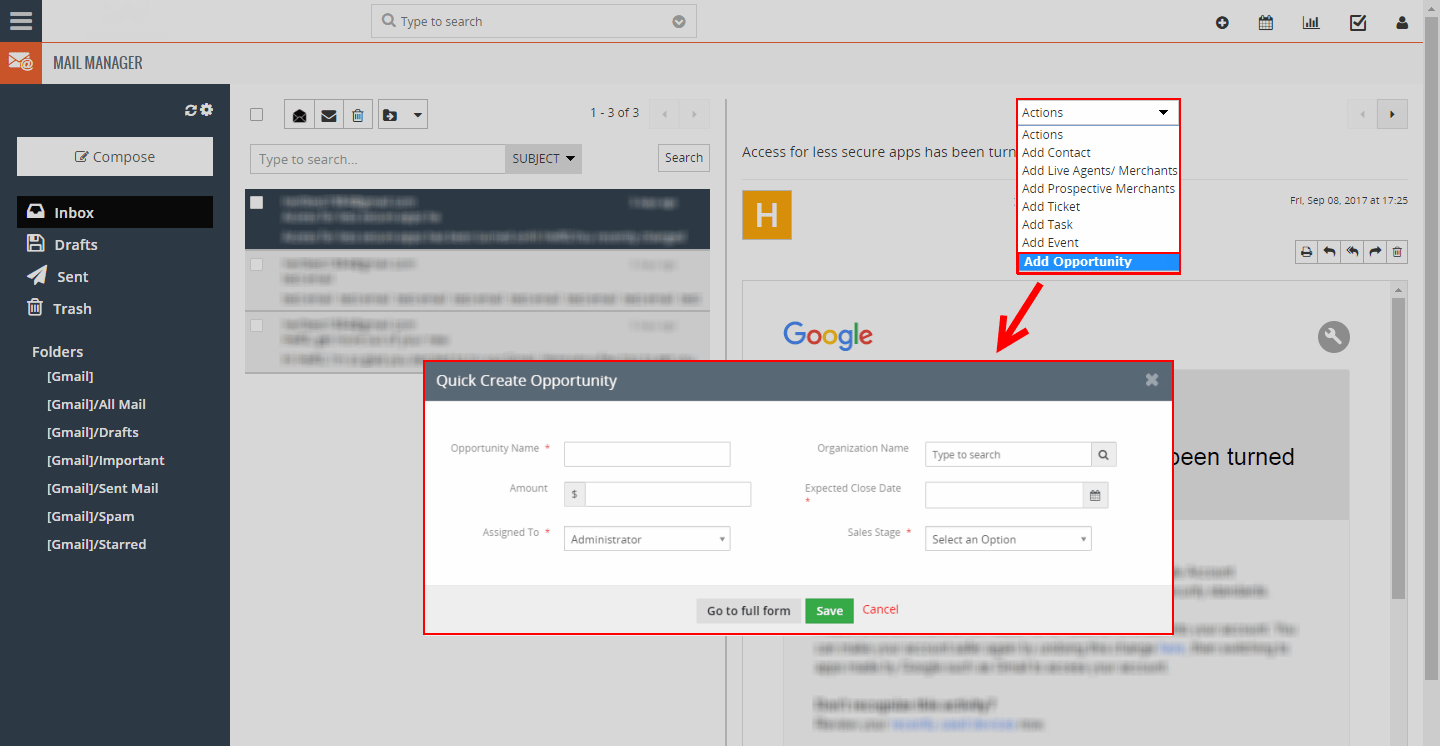Print the email using printer icon

(1306, 252)
